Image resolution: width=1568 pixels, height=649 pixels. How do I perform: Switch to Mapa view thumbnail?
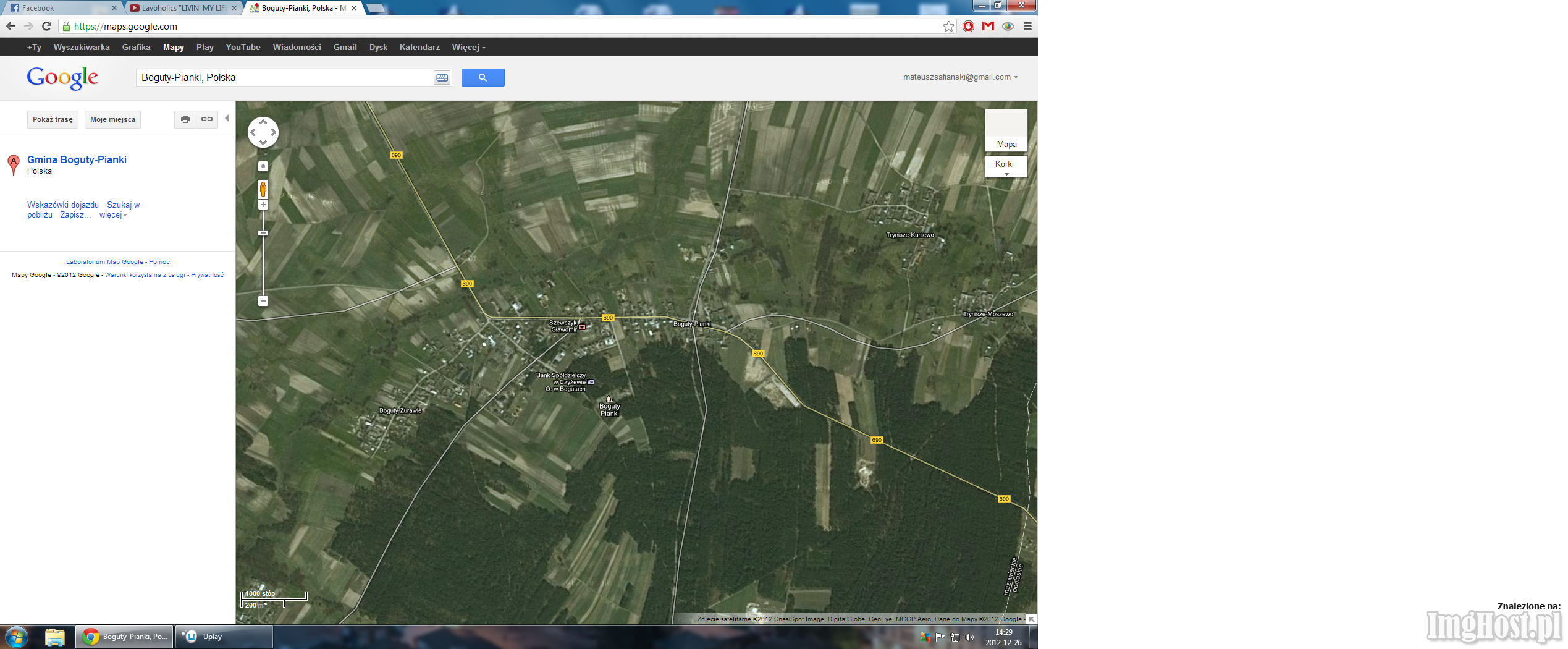coord(1006,130)
